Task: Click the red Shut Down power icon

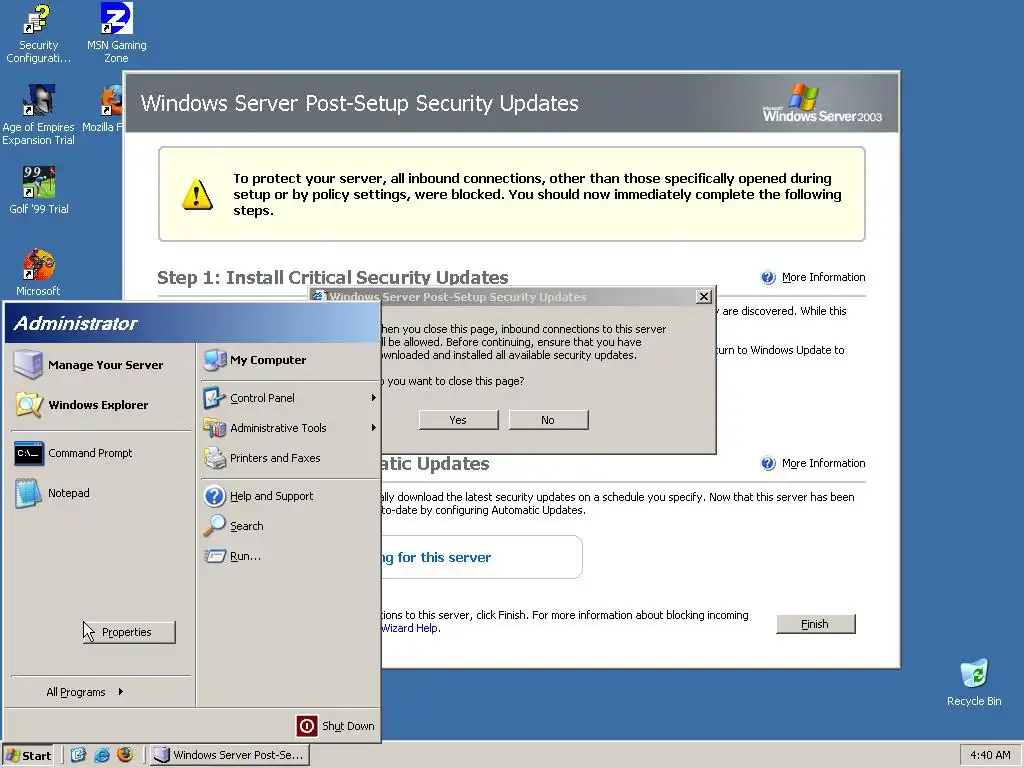Action: click(307, 726)
